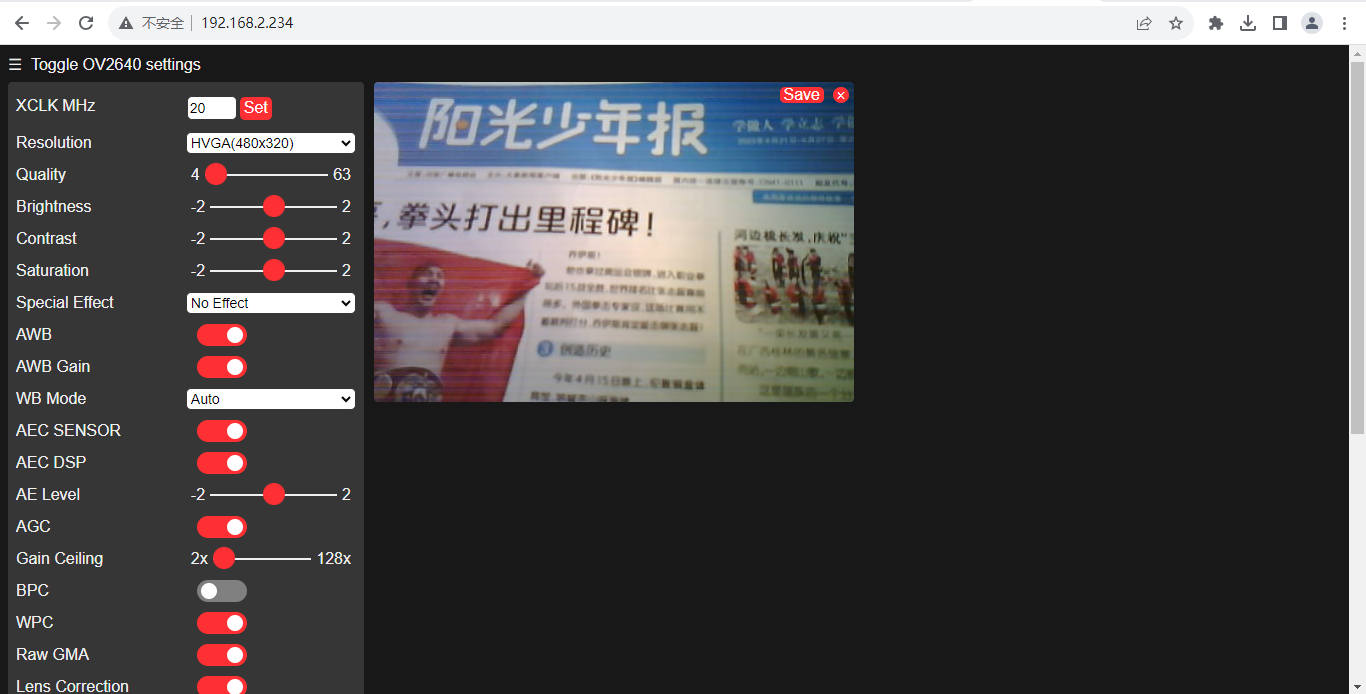The width and height of the screenshot is (1366, 694).
Task: Open the browser profile avatar
Action: coord(1312,23)
